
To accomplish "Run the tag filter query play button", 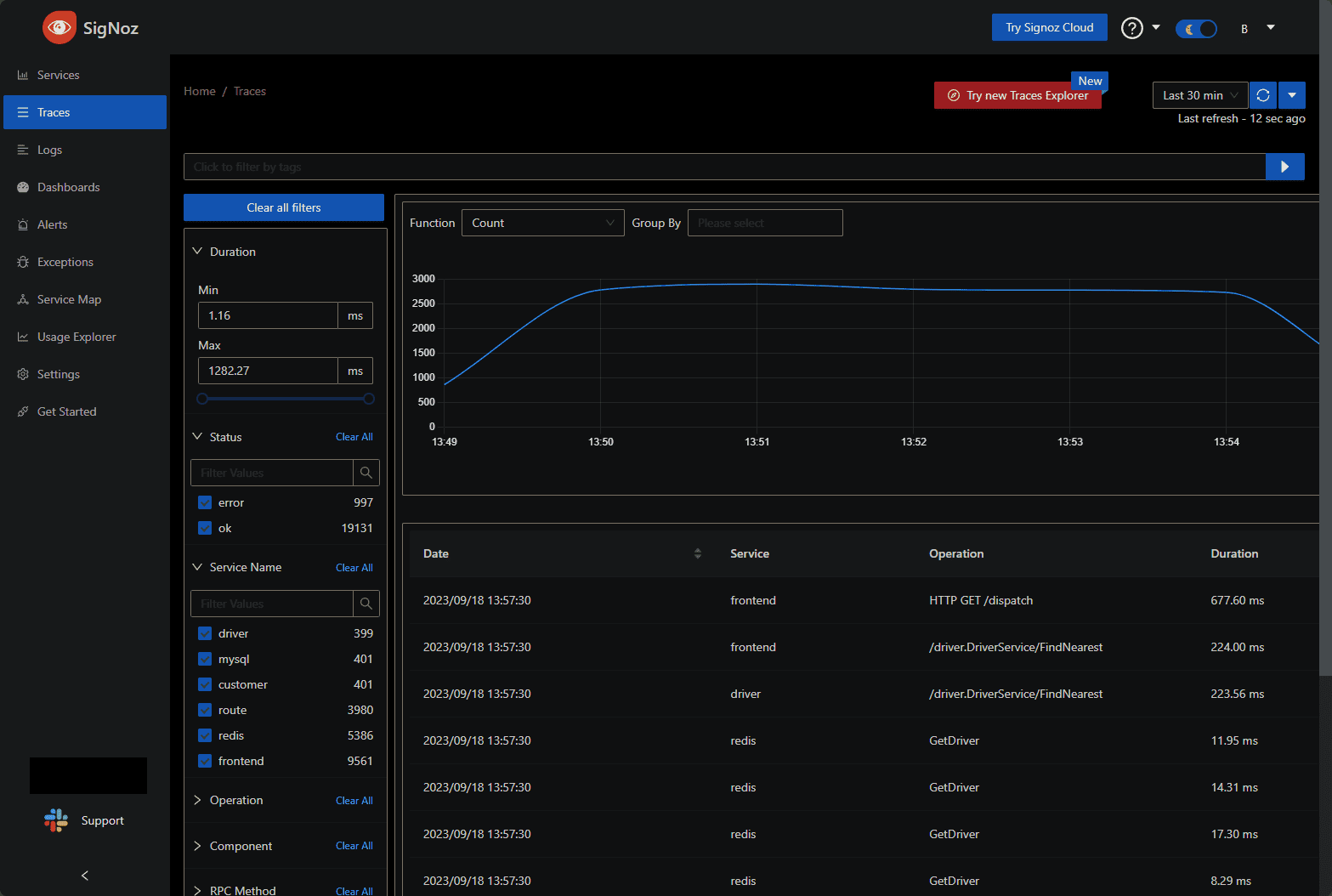I will (x=1284, y=167).
